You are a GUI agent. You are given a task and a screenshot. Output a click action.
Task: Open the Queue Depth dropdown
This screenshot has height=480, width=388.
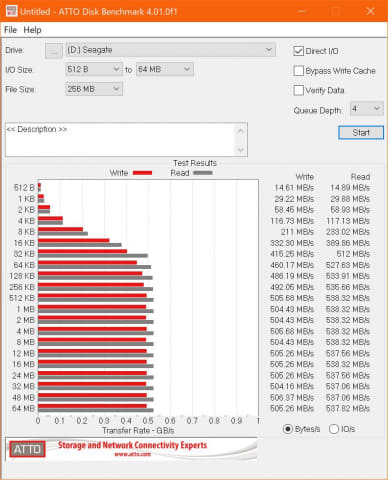click(367, 109)
